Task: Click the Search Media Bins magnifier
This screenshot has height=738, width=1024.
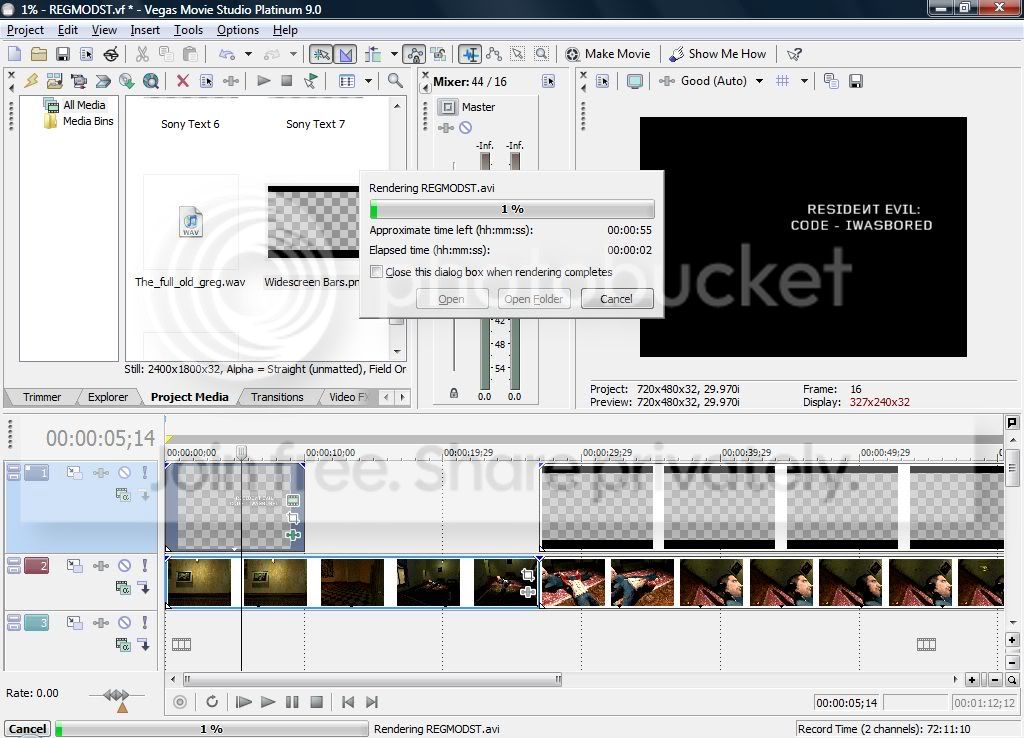Action: coord(395,81)
